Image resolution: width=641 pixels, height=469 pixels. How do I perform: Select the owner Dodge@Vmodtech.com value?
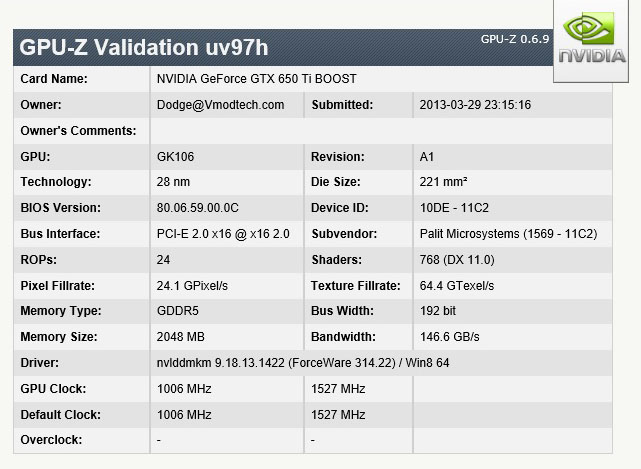221,105
